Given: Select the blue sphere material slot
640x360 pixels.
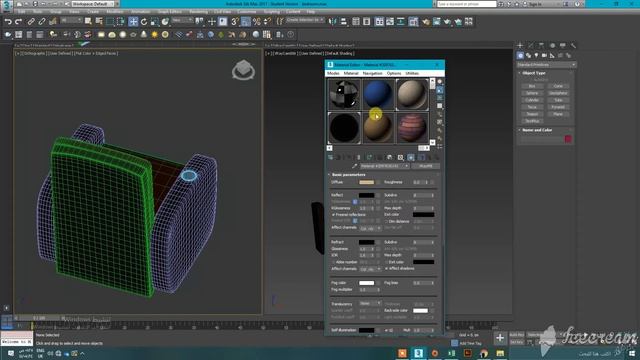Looking at the screenshot, I should (x=378, y=94).
